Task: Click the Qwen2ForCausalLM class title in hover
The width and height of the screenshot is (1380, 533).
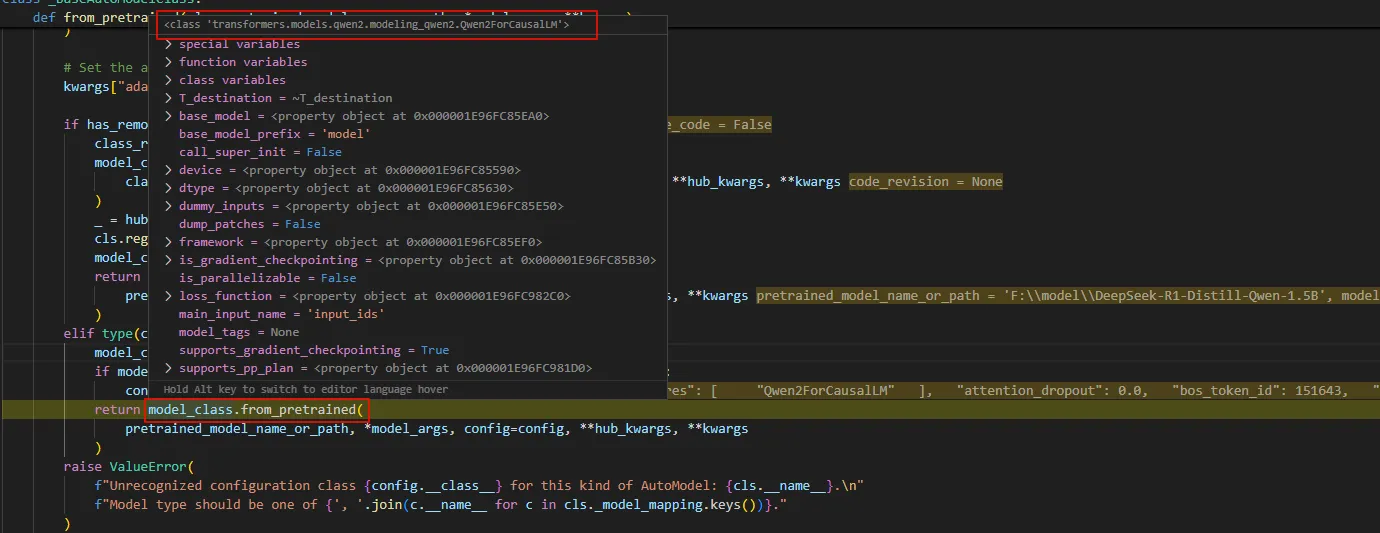Action: pyautogui.click(x=367, y=24)
